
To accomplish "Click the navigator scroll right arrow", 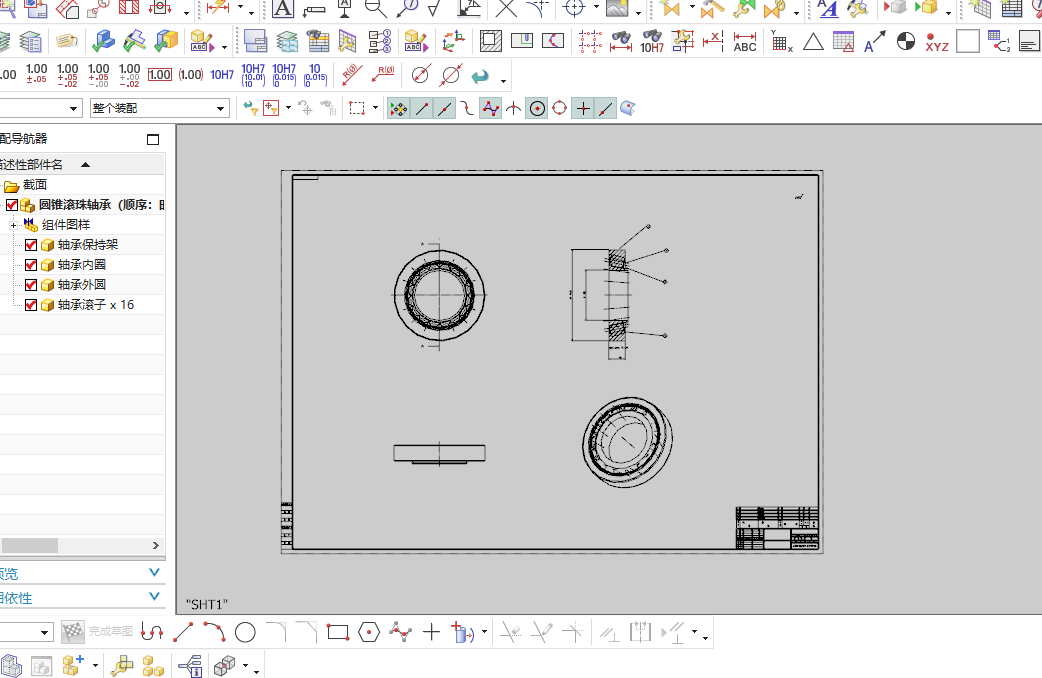I will [156, 545].
